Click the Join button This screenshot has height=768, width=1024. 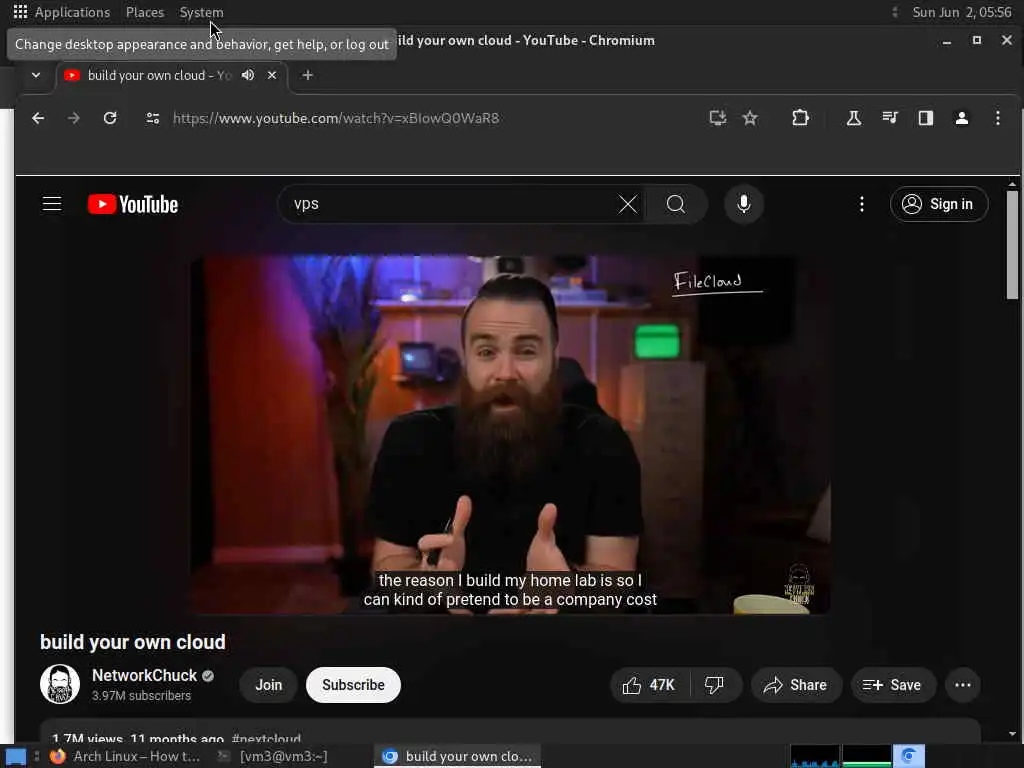tap(268, 685)
